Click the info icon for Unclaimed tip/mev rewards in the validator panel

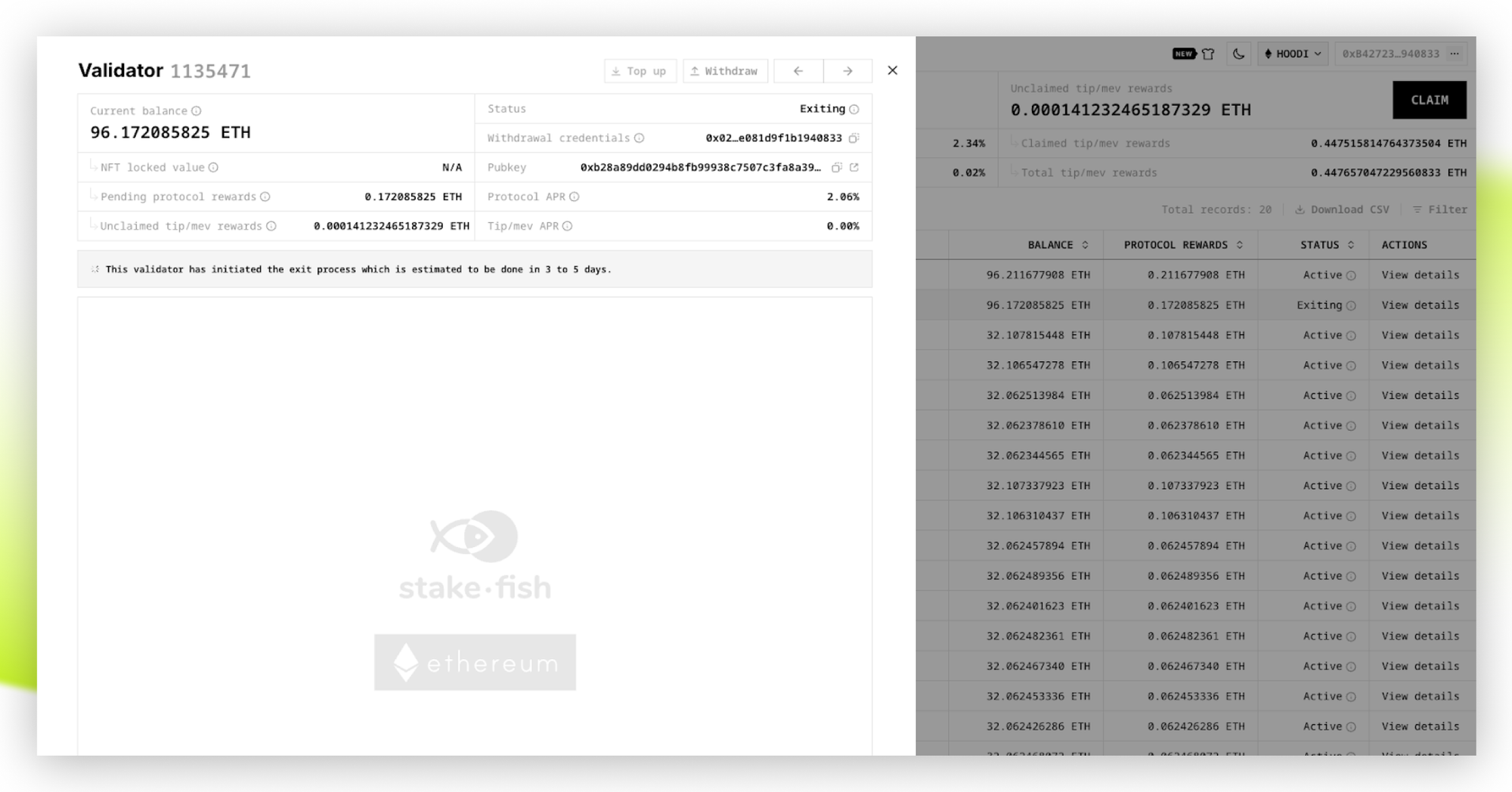271,227
